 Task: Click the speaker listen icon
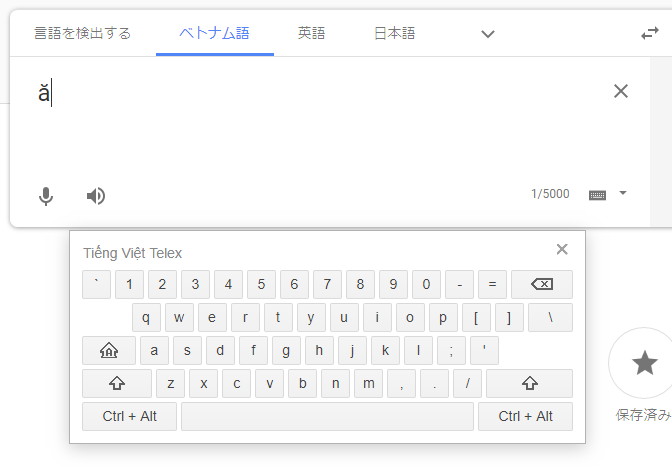pyautogui.click(x=96, y=196)
